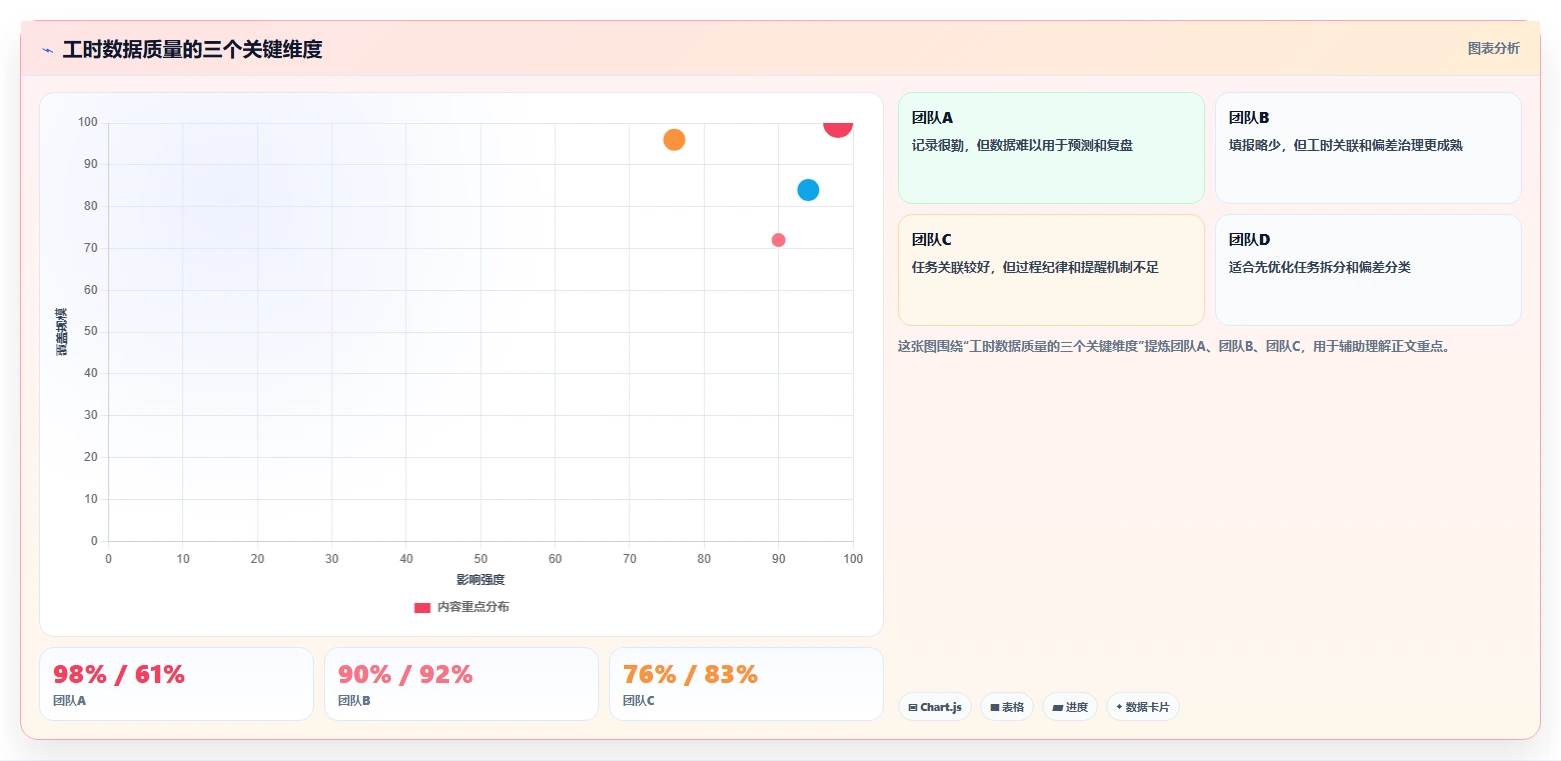The height and width of the screenshot is (761, 1561).
Task: Select the 数据卡片 tag
Action: pyautogui.click(x=1143, y=707)
